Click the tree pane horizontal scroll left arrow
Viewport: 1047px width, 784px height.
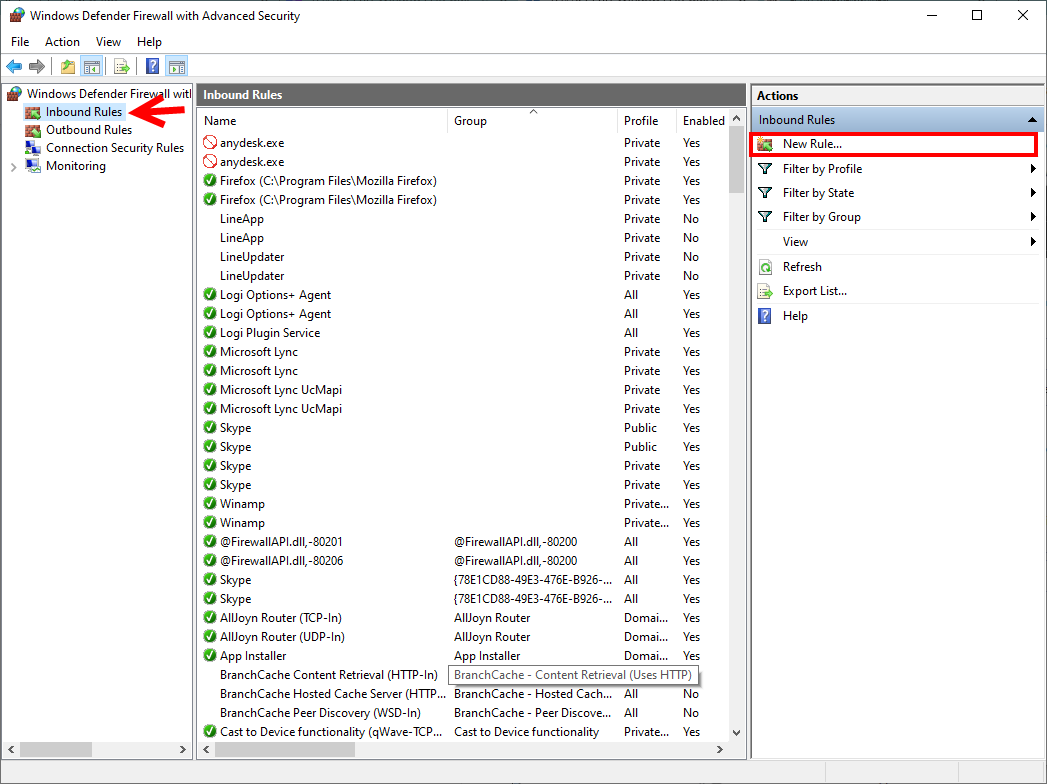(x=11, y=749)
